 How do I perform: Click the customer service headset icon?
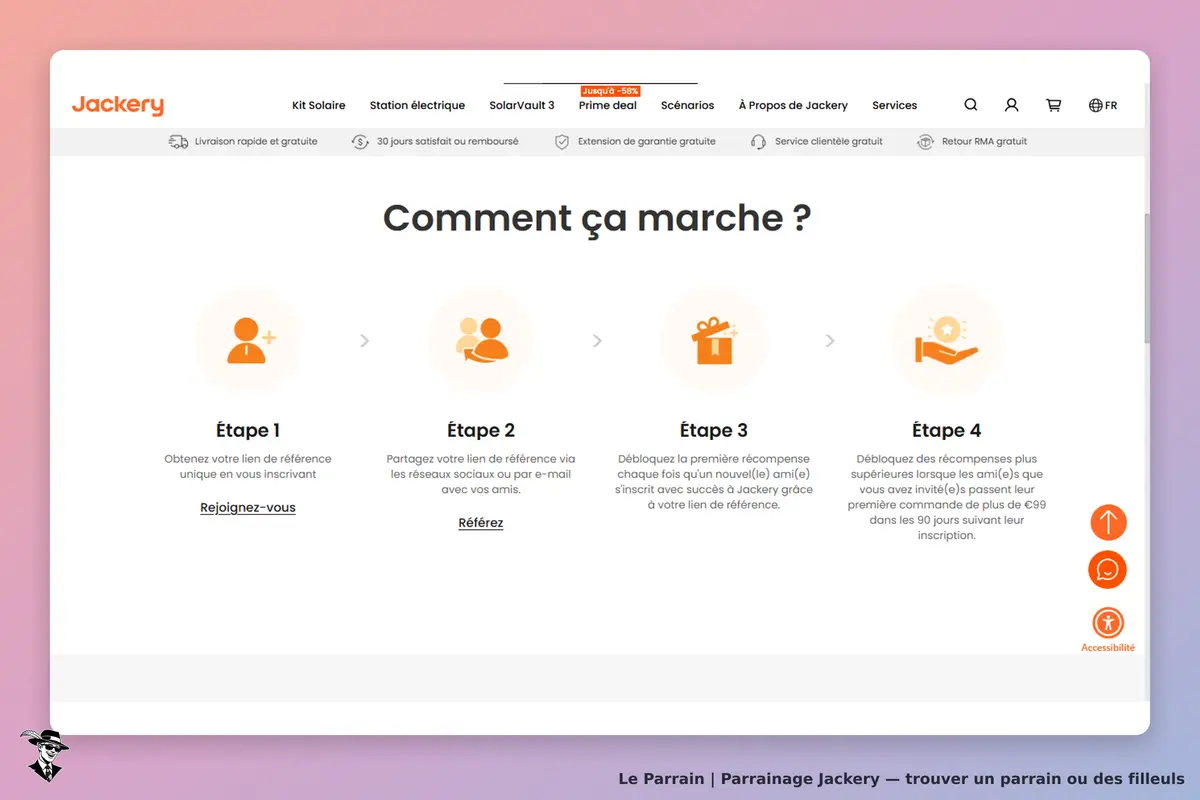[x=758, y=142]
